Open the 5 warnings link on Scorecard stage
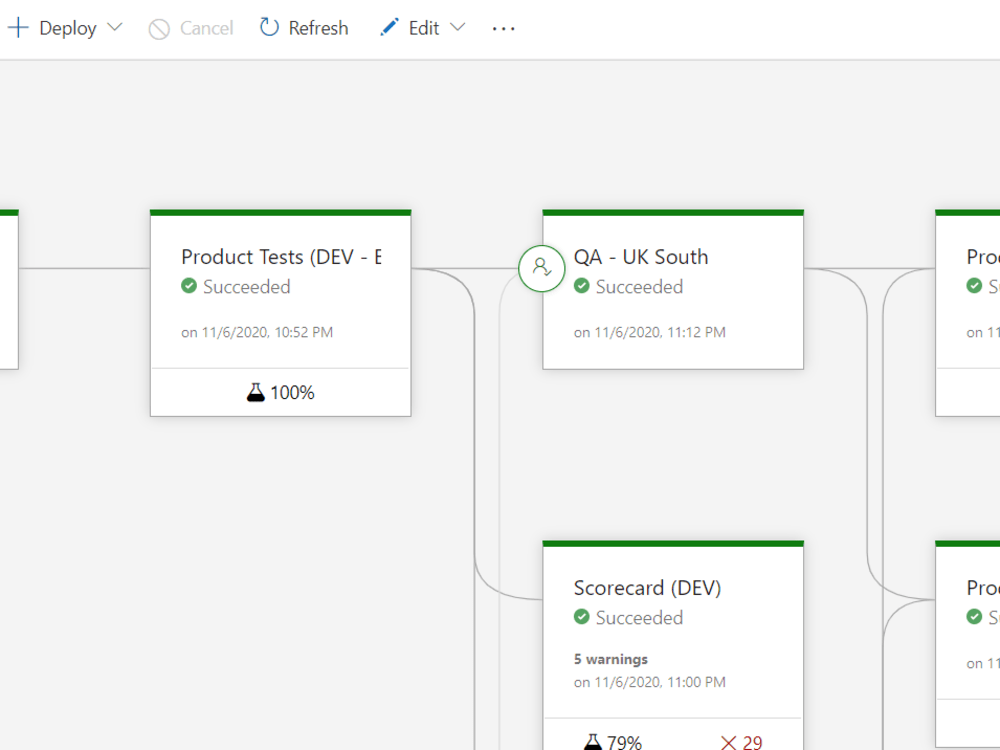This screenshot has height=750, width=1000. tap(611, 659)
